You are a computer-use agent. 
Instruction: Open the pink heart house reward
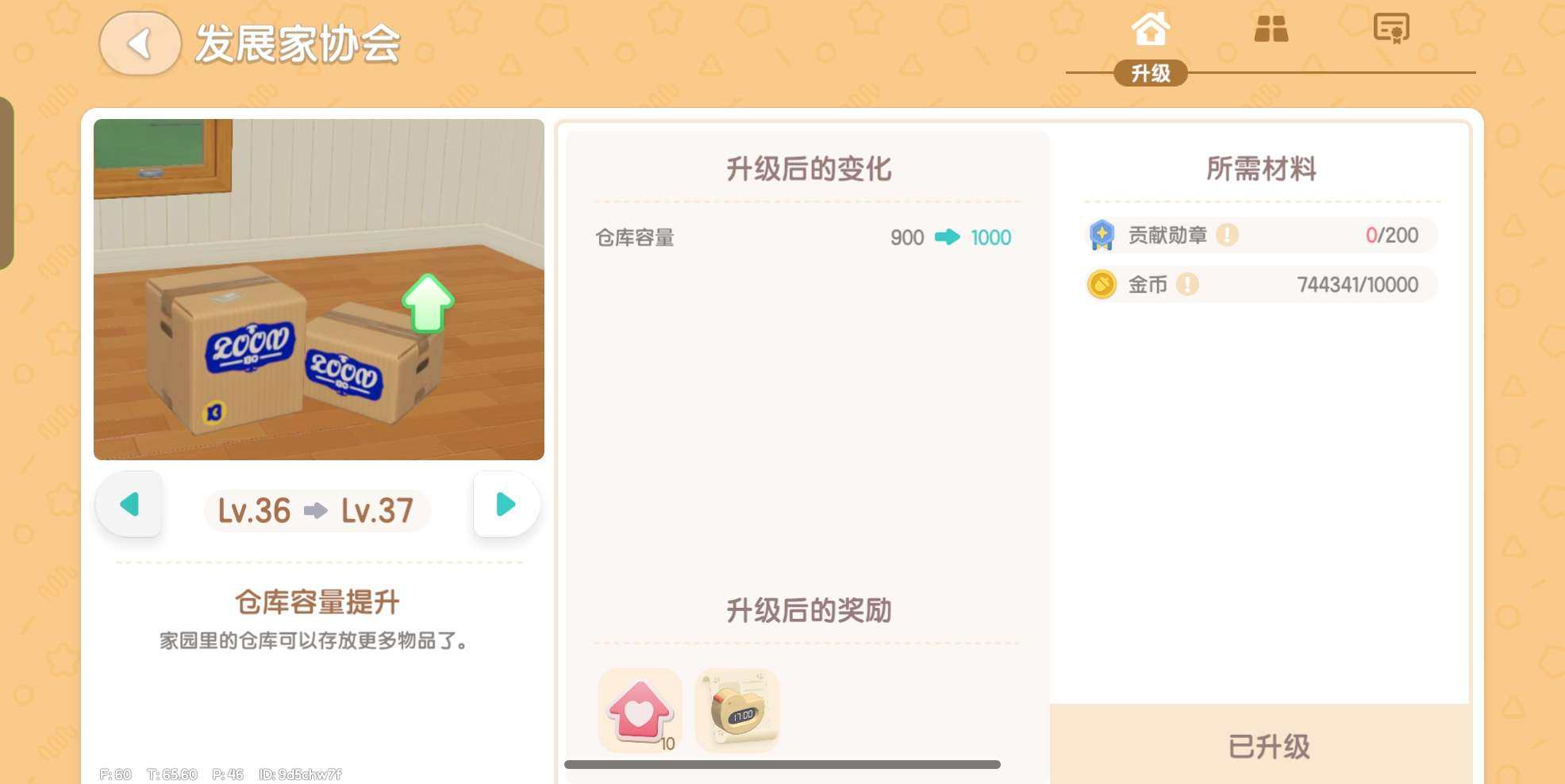640,710
